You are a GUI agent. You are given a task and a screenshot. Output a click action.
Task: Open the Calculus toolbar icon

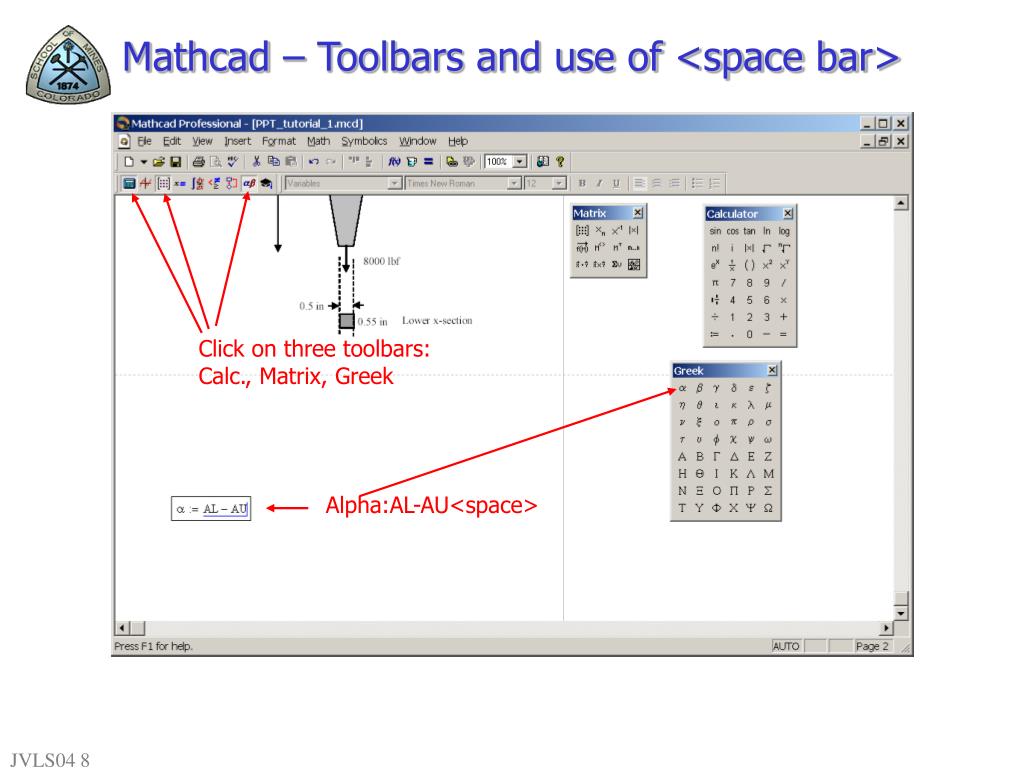[197, 184]
